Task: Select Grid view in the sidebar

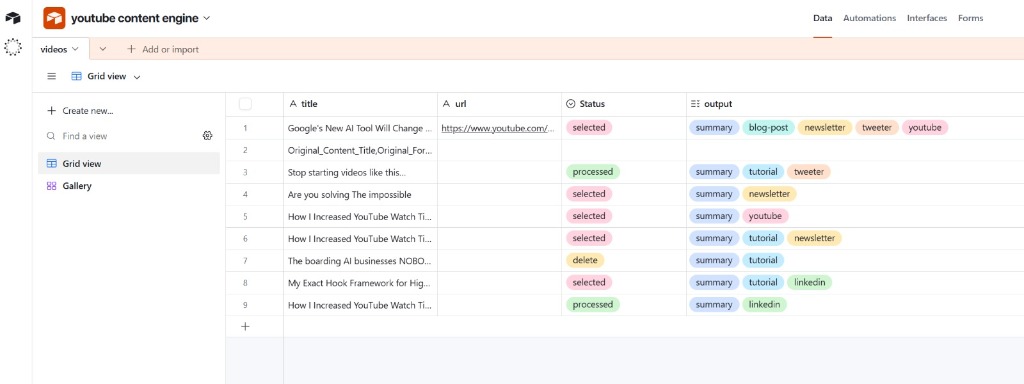Action: tap(129, 163)
